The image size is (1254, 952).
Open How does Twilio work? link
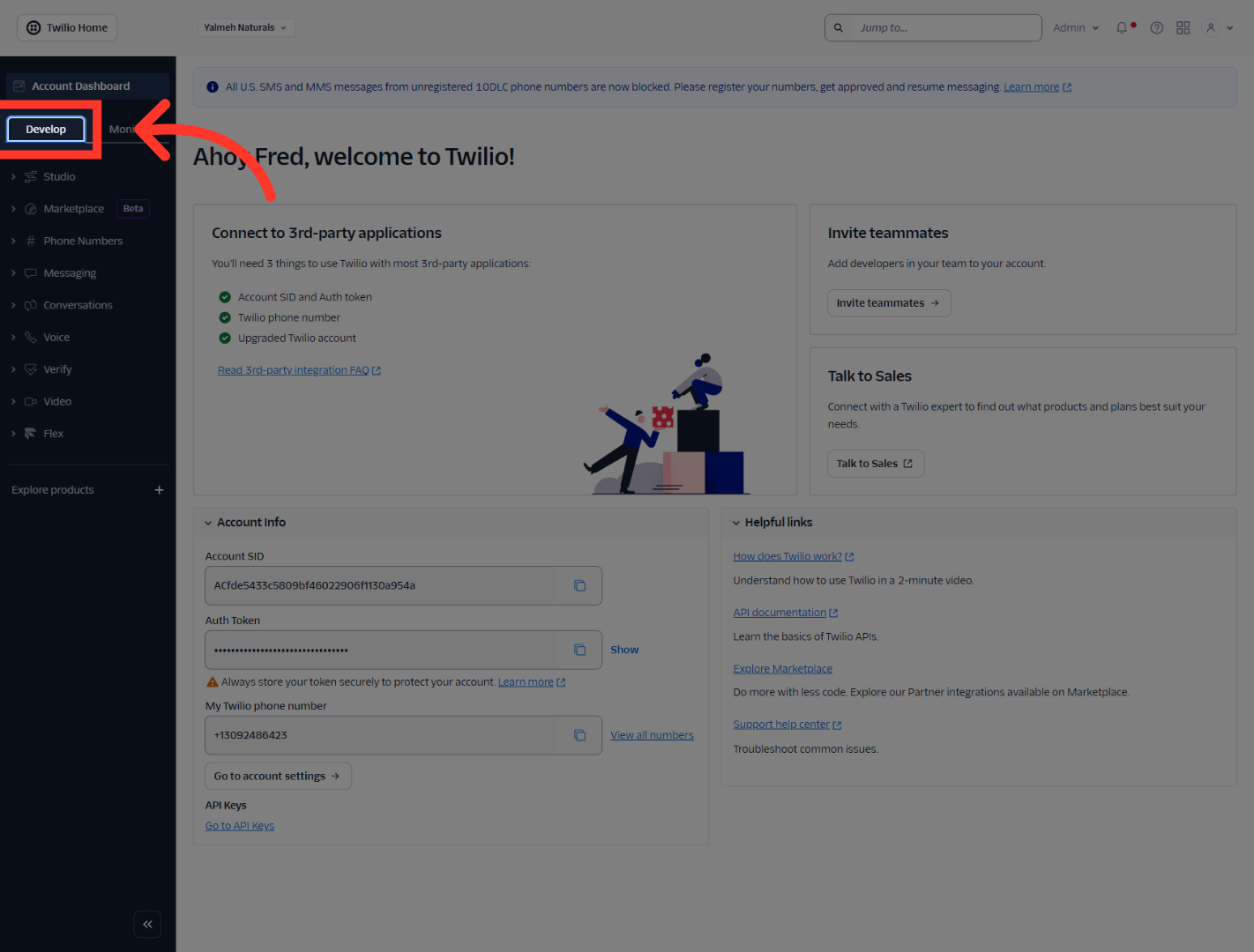pyautogui.click(x=794, y=556)
